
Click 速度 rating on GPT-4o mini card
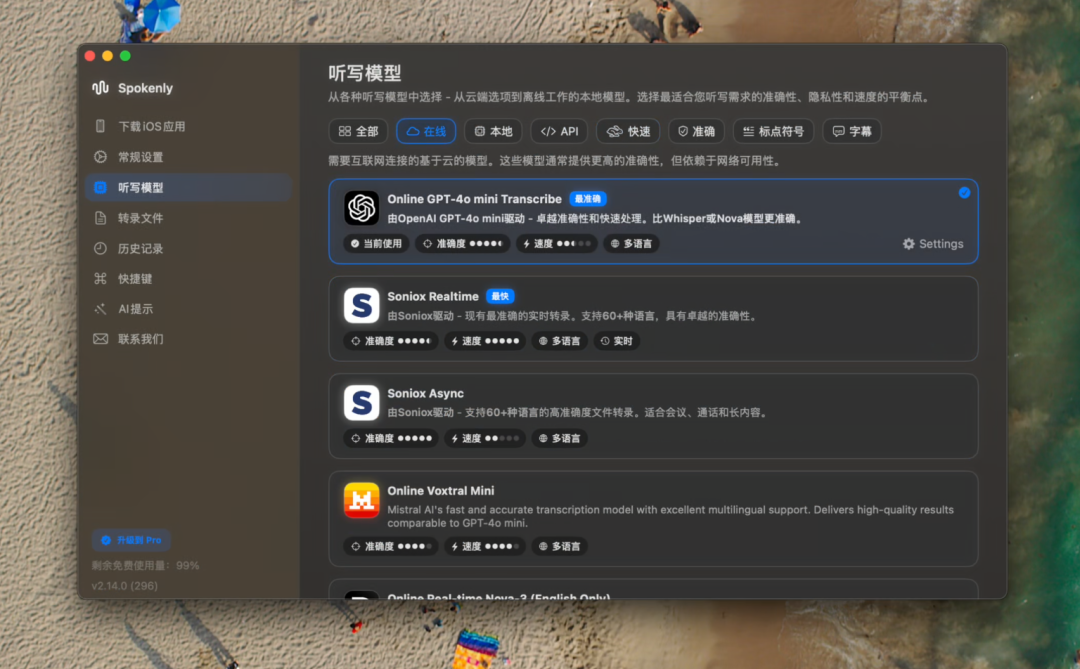pos(557,243)
